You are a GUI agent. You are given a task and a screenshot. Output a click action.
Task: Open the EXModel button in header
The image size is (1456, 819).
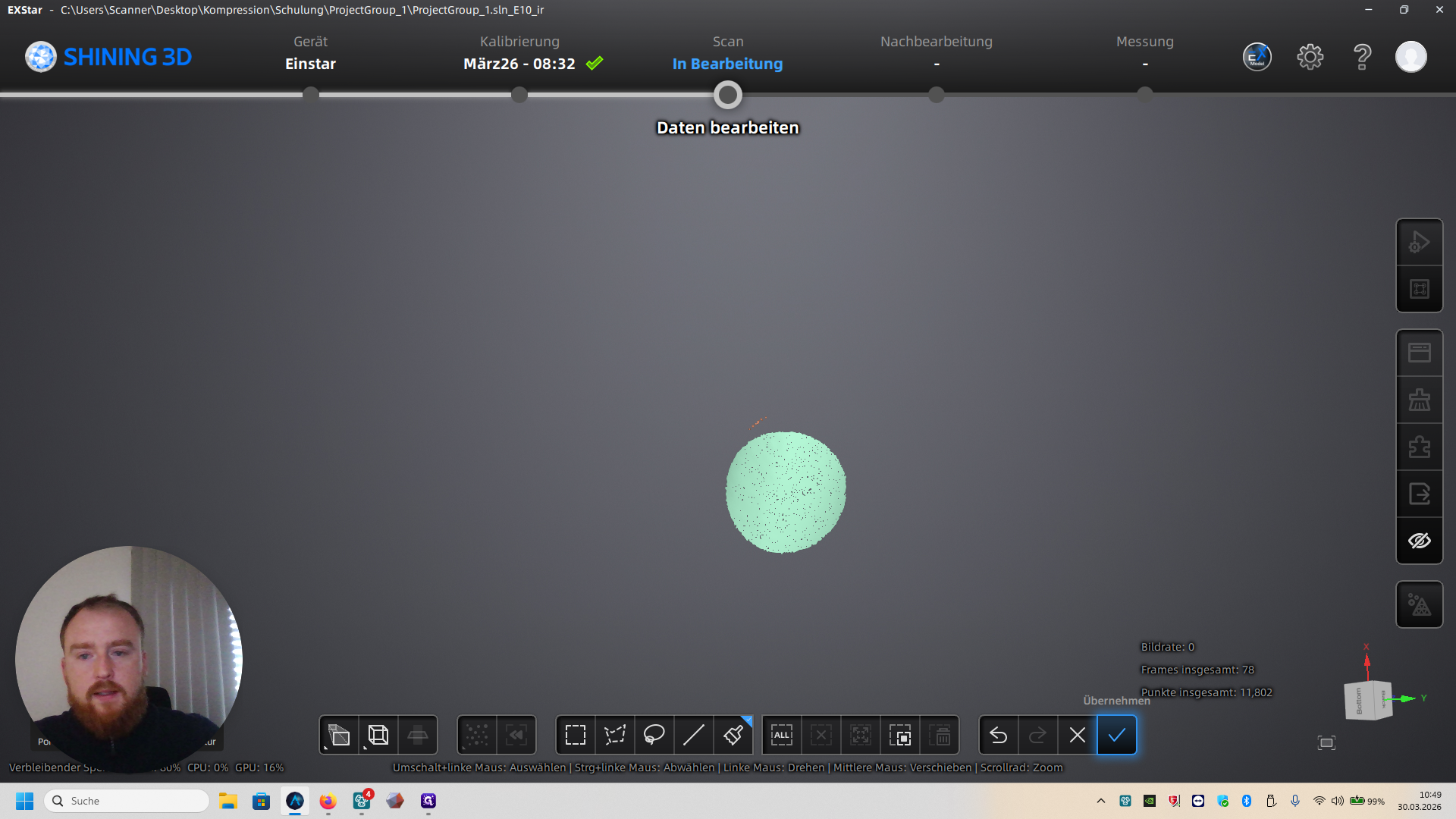[1257, 57]
